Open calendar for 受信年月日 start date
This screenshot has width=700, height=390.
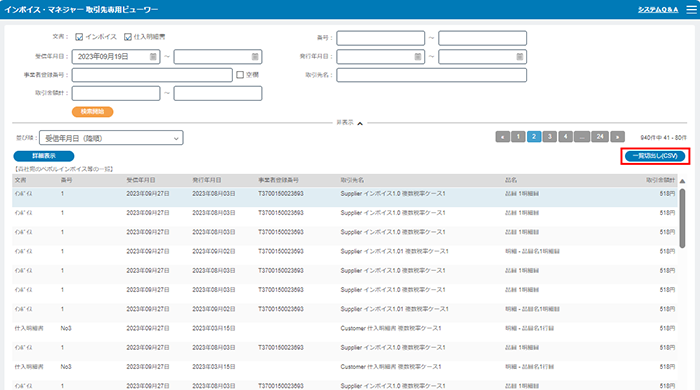click(153, 57)
